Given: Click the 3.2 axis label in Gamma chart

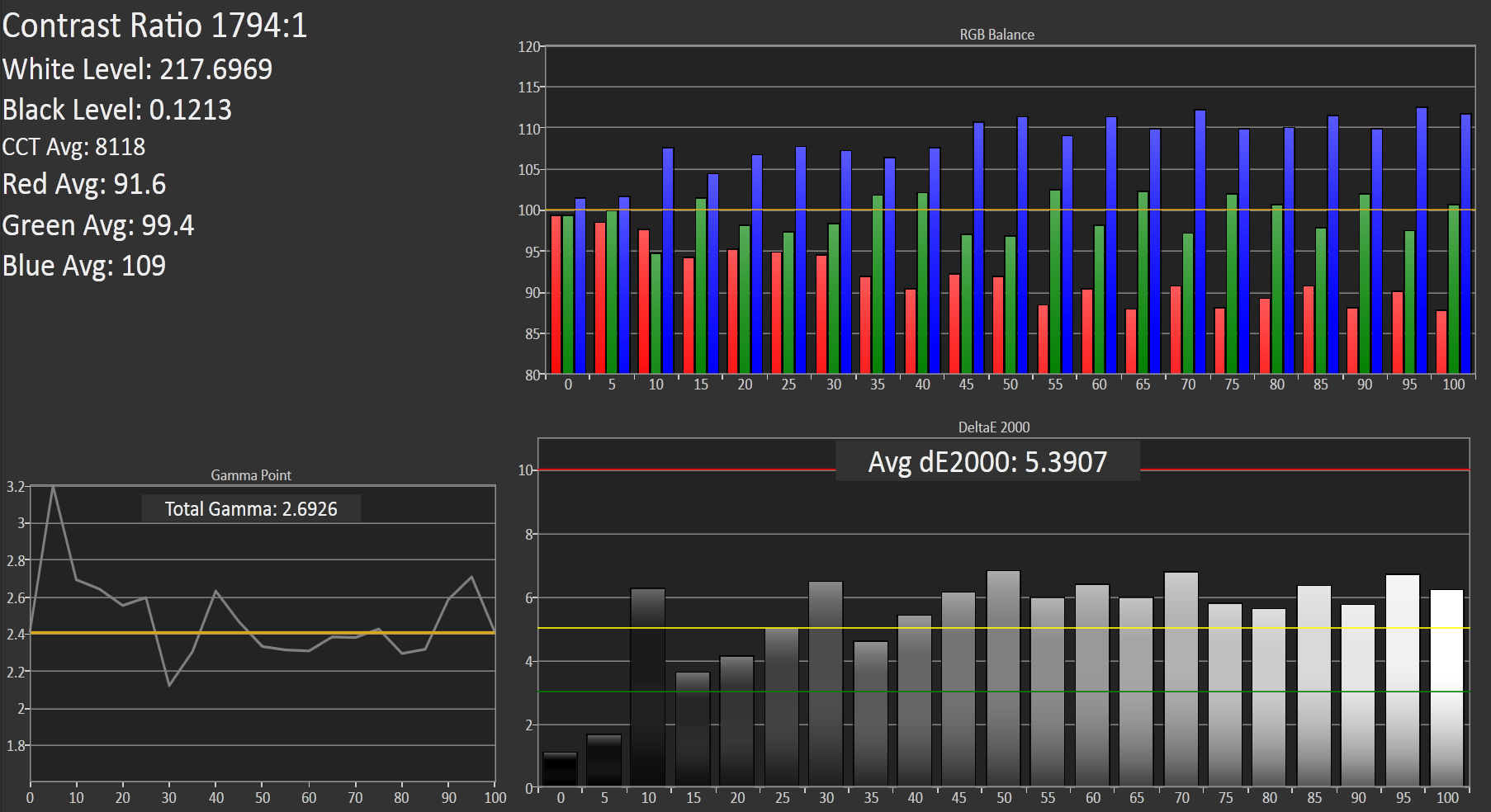Looking at the screenshot, I should click(x=16, y=487).
